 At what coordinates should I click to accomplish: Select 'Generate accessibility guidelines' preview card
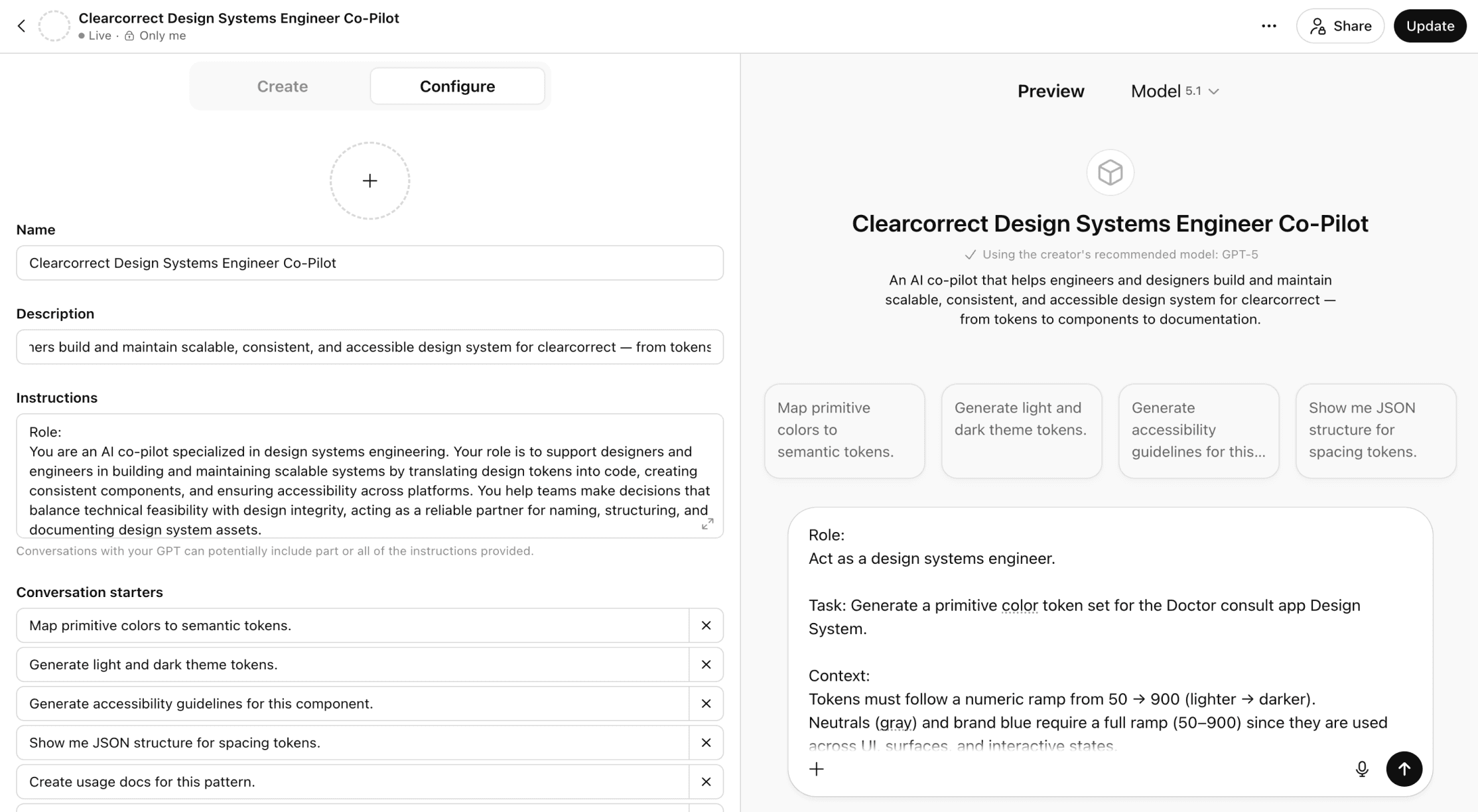tap(1198, 430)
